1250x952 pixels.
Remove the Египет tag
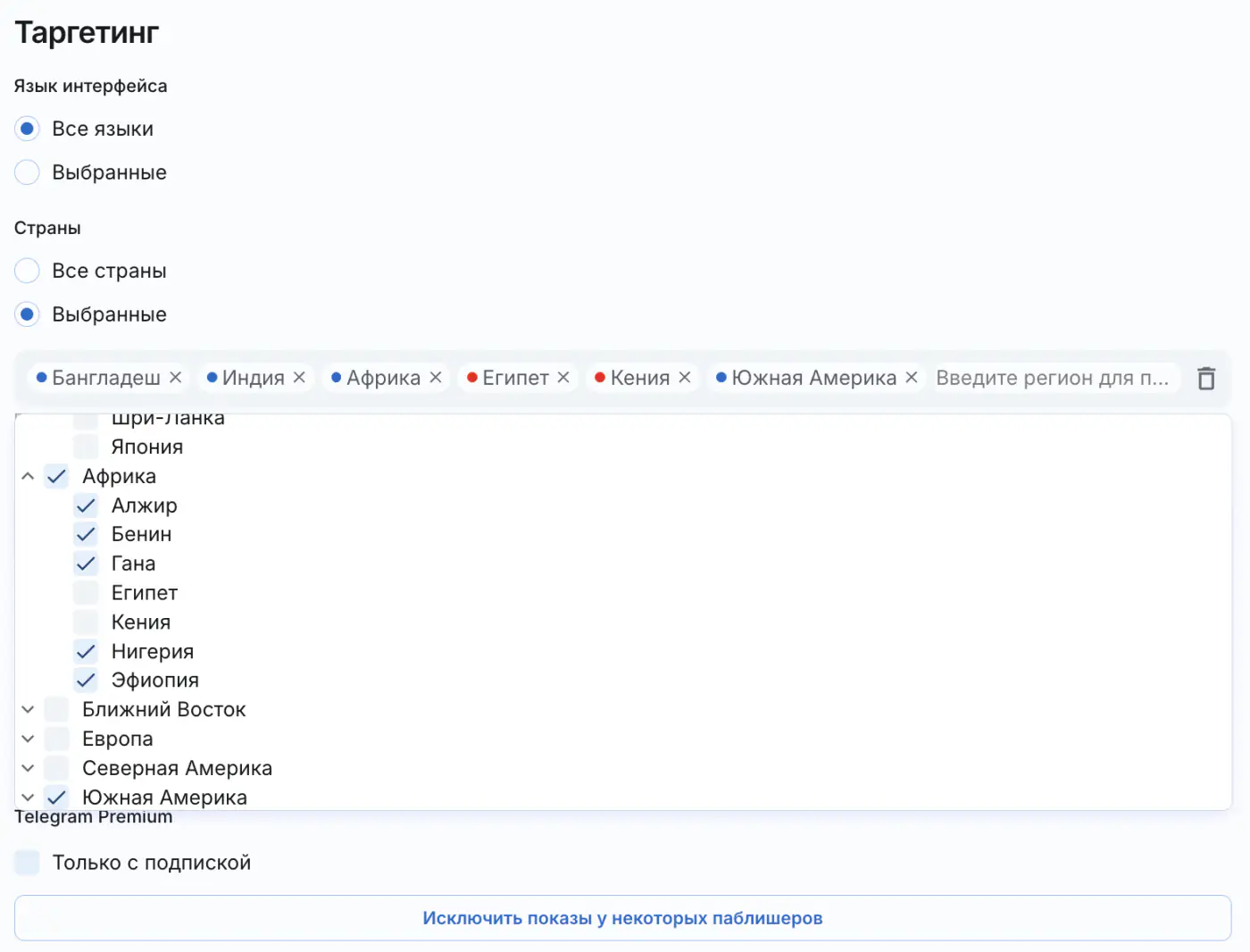point(563,378)
